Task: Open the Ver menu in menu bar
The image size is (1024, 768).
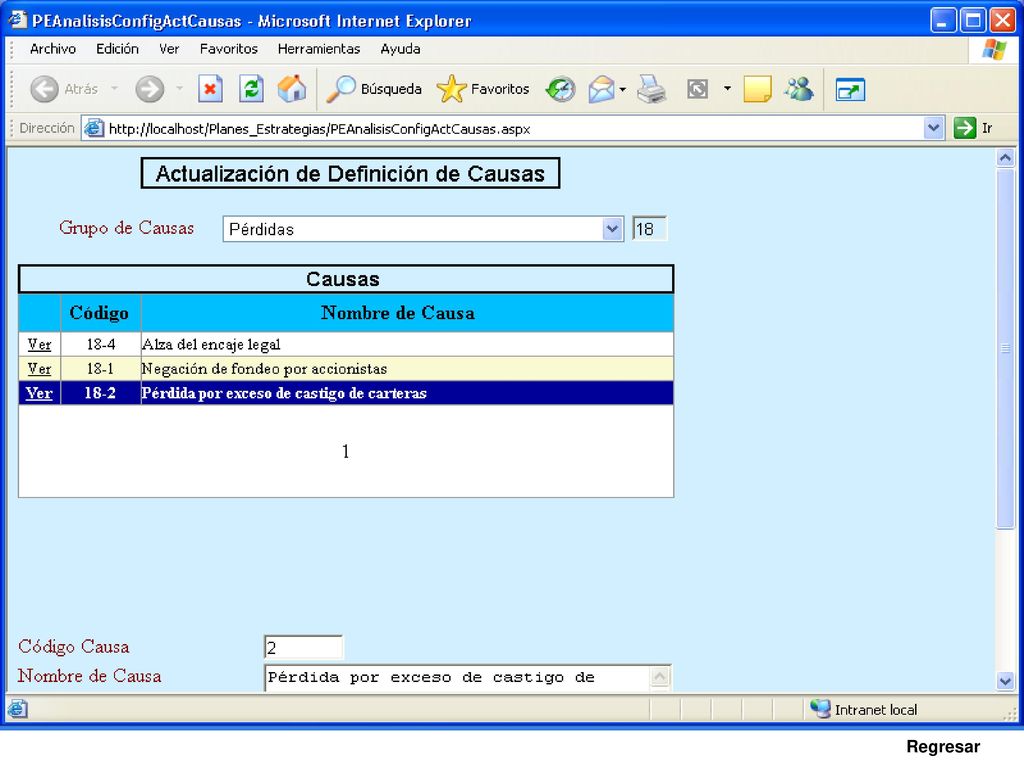Action: pos(169,49)
